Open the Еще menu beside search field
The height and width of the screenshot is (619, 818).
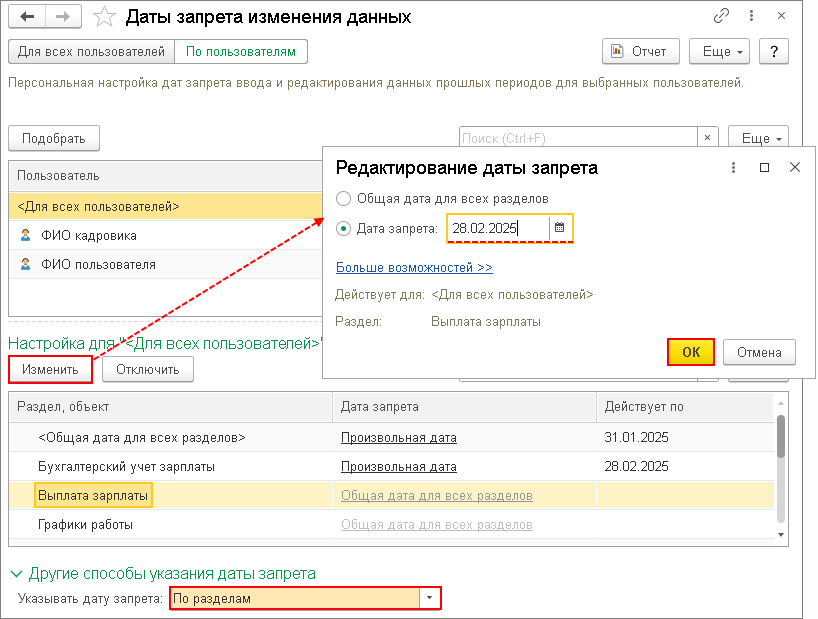(758, 138)
